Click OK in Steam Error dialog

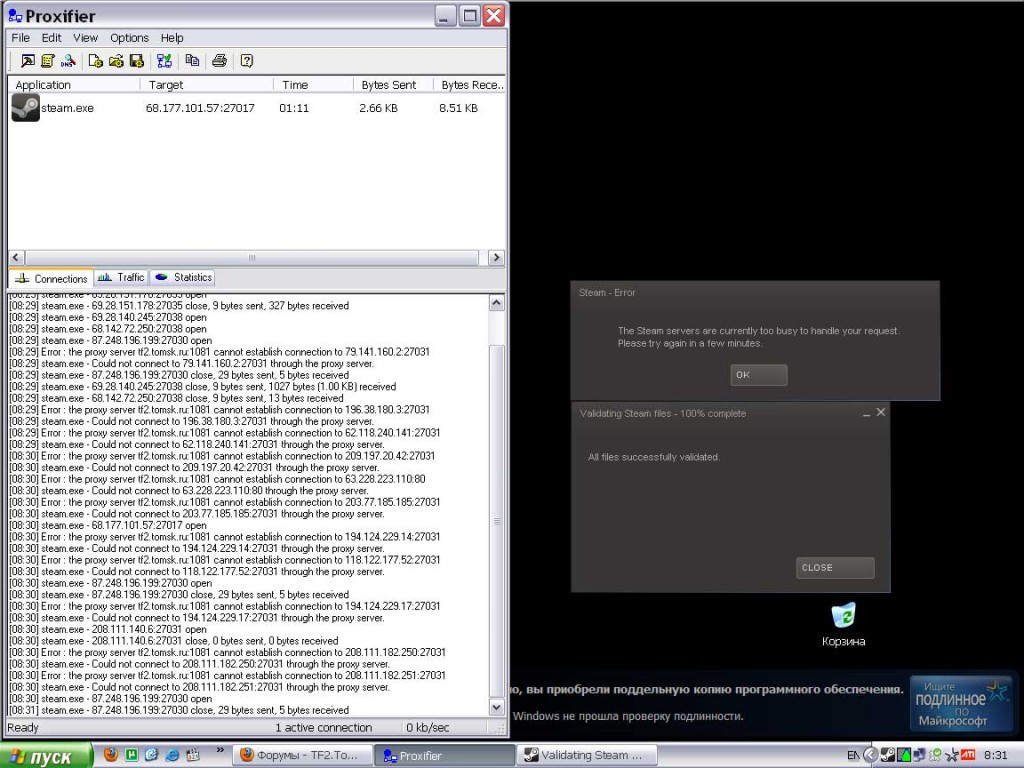pos(759,375)
